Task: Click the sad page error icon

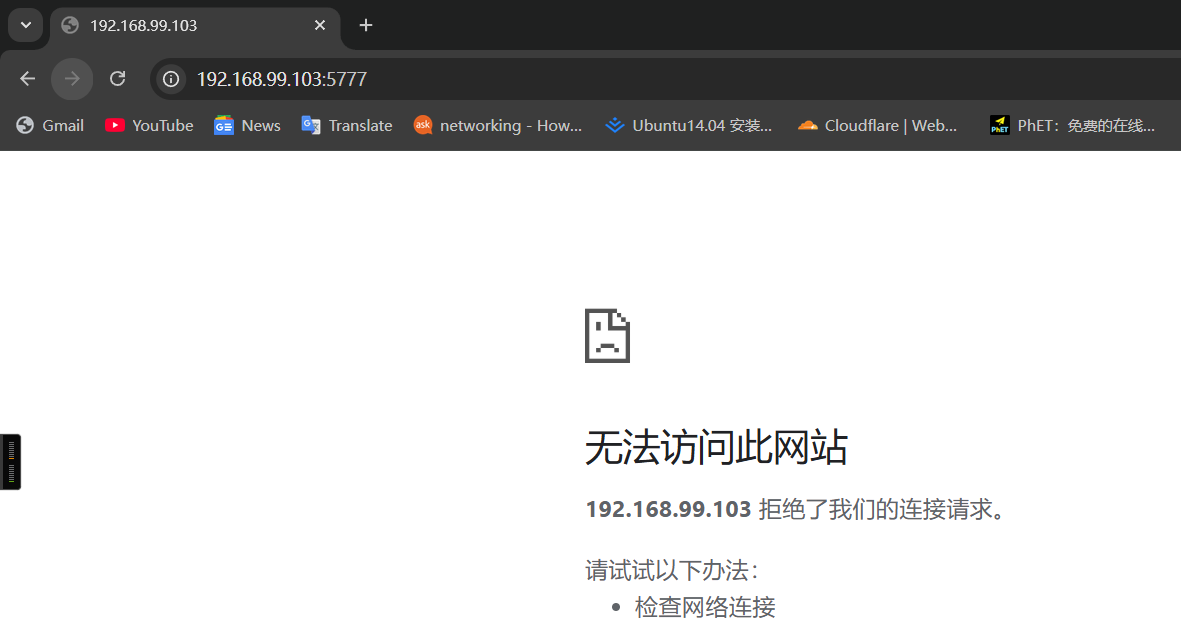Action: (607, 336)
